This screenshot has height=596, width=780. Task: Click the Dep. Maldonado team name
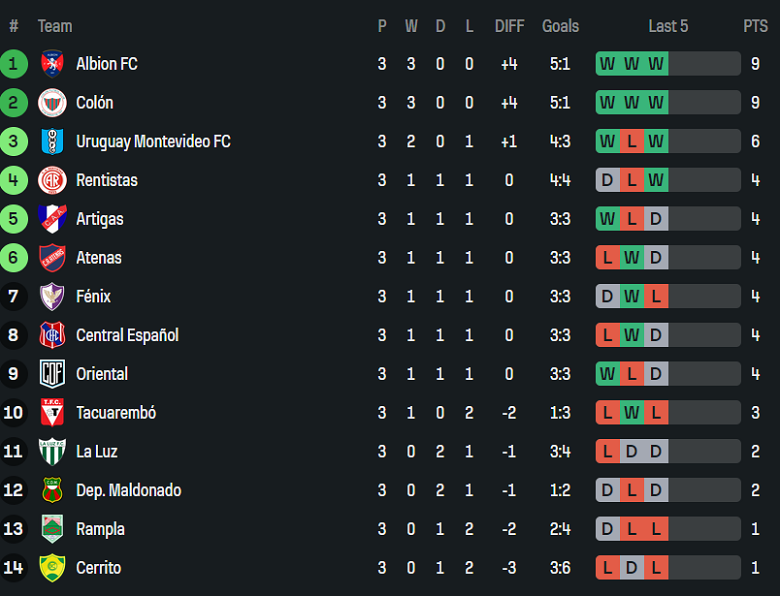tap(128, 491)
